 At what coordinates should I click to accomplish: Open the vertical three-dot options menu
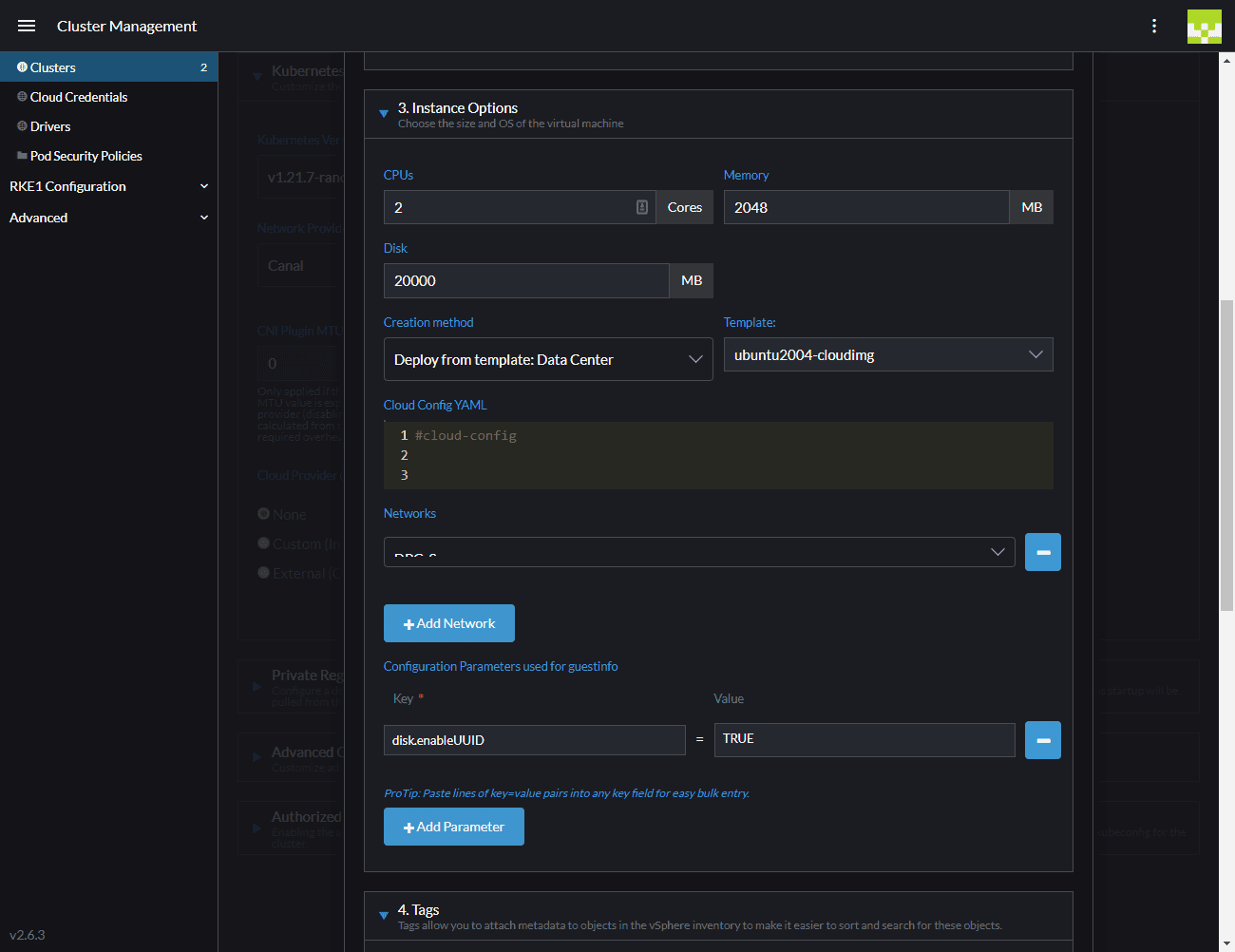[x=1154, y=26]
